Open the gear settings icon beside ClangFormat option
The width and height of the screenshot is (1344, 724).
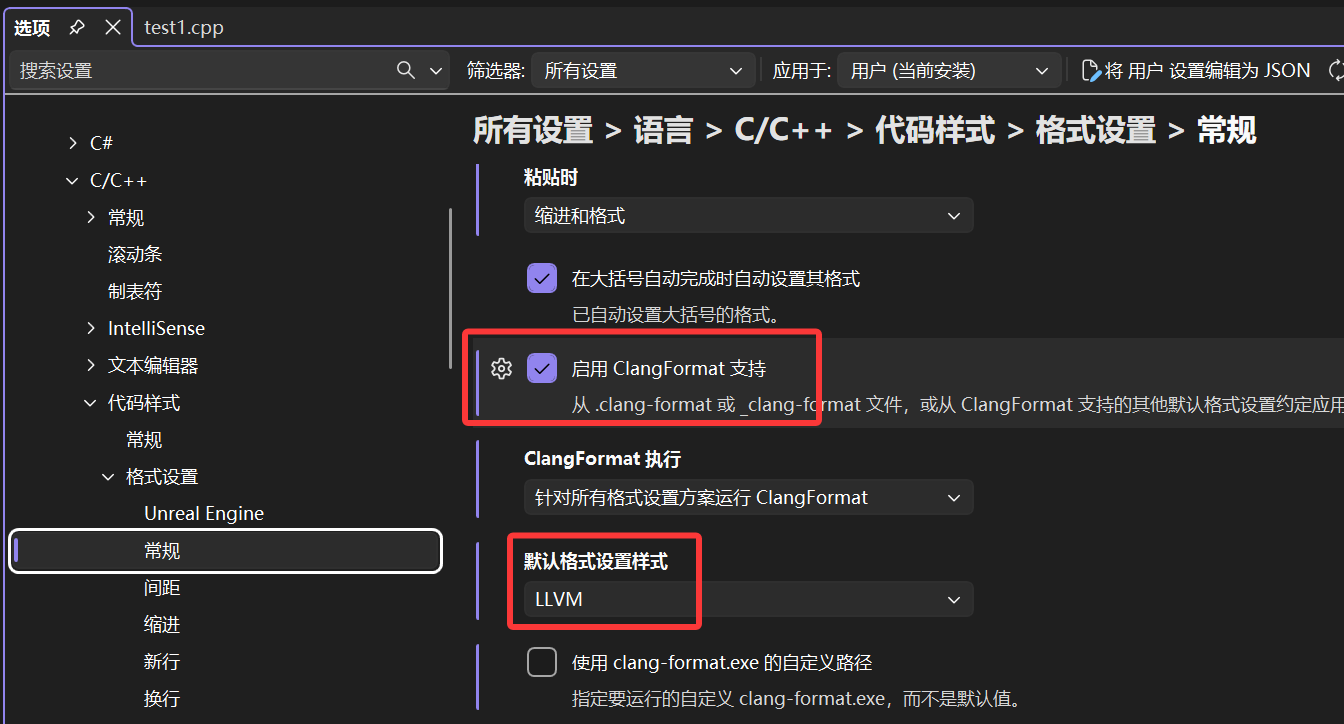click(x=501, y=368)
